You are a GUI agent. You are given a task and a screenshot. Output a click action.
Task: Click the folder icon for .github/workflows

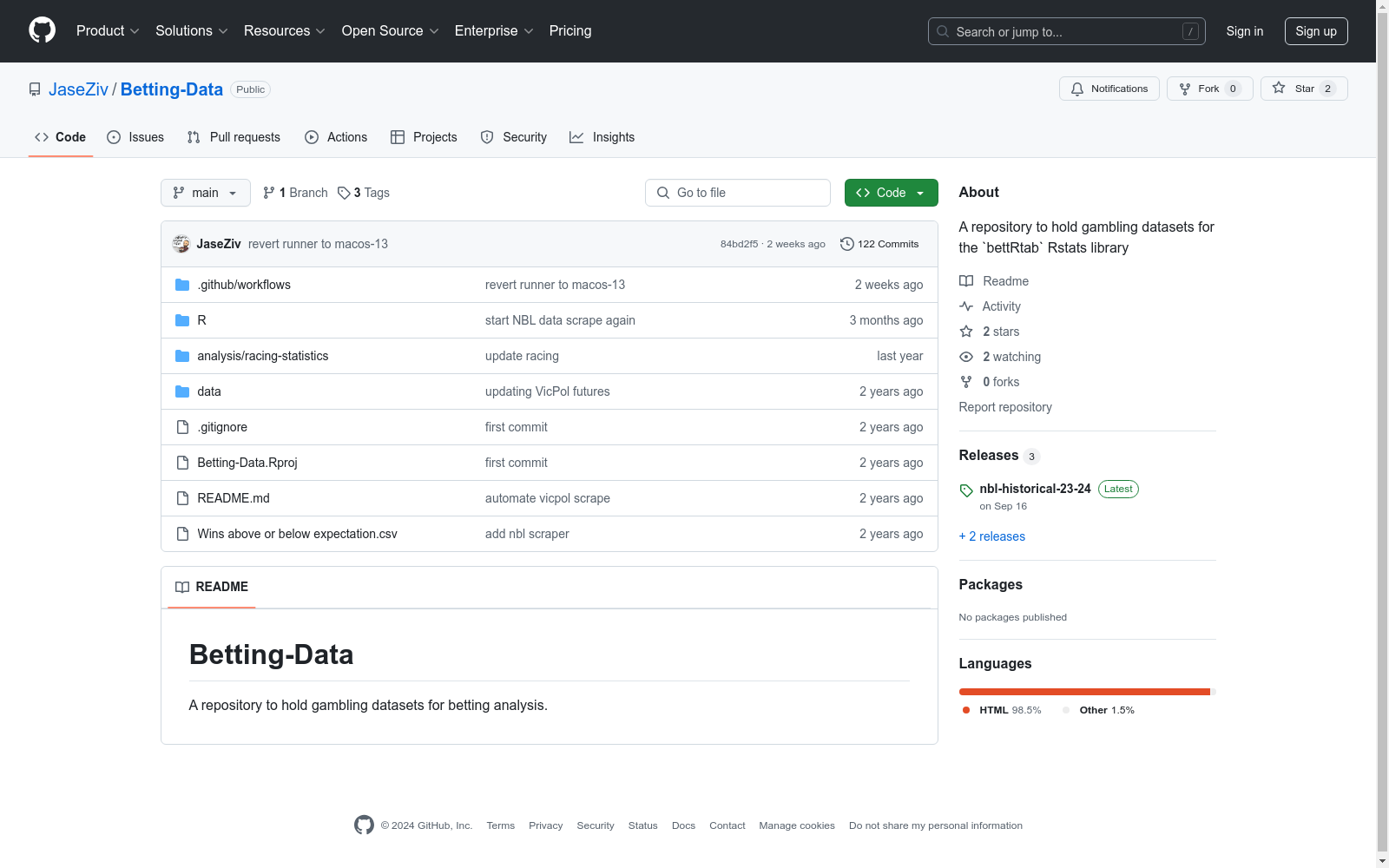182,285
